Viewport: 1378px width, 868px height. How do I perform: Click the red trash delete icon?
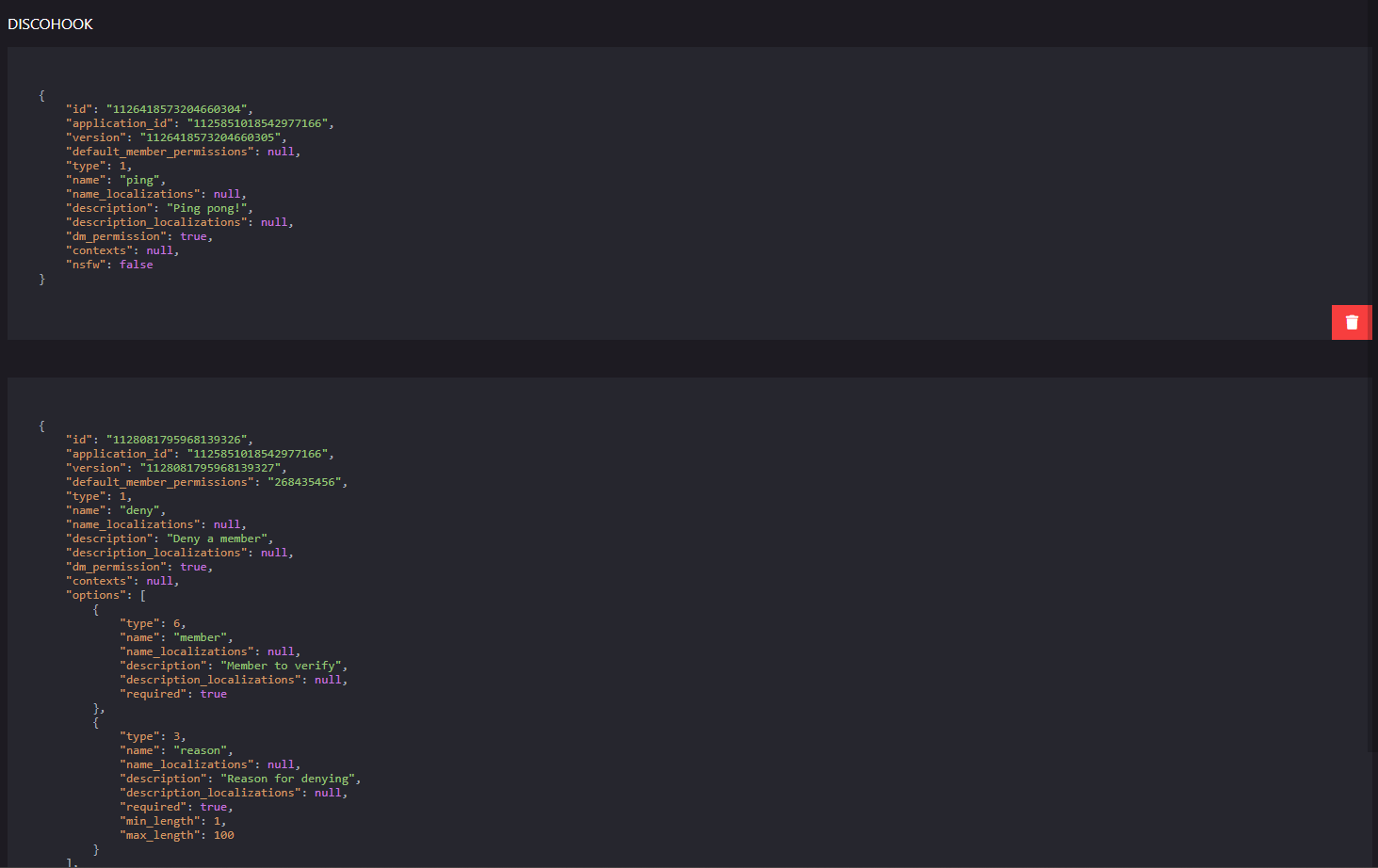coord(1351,322)
